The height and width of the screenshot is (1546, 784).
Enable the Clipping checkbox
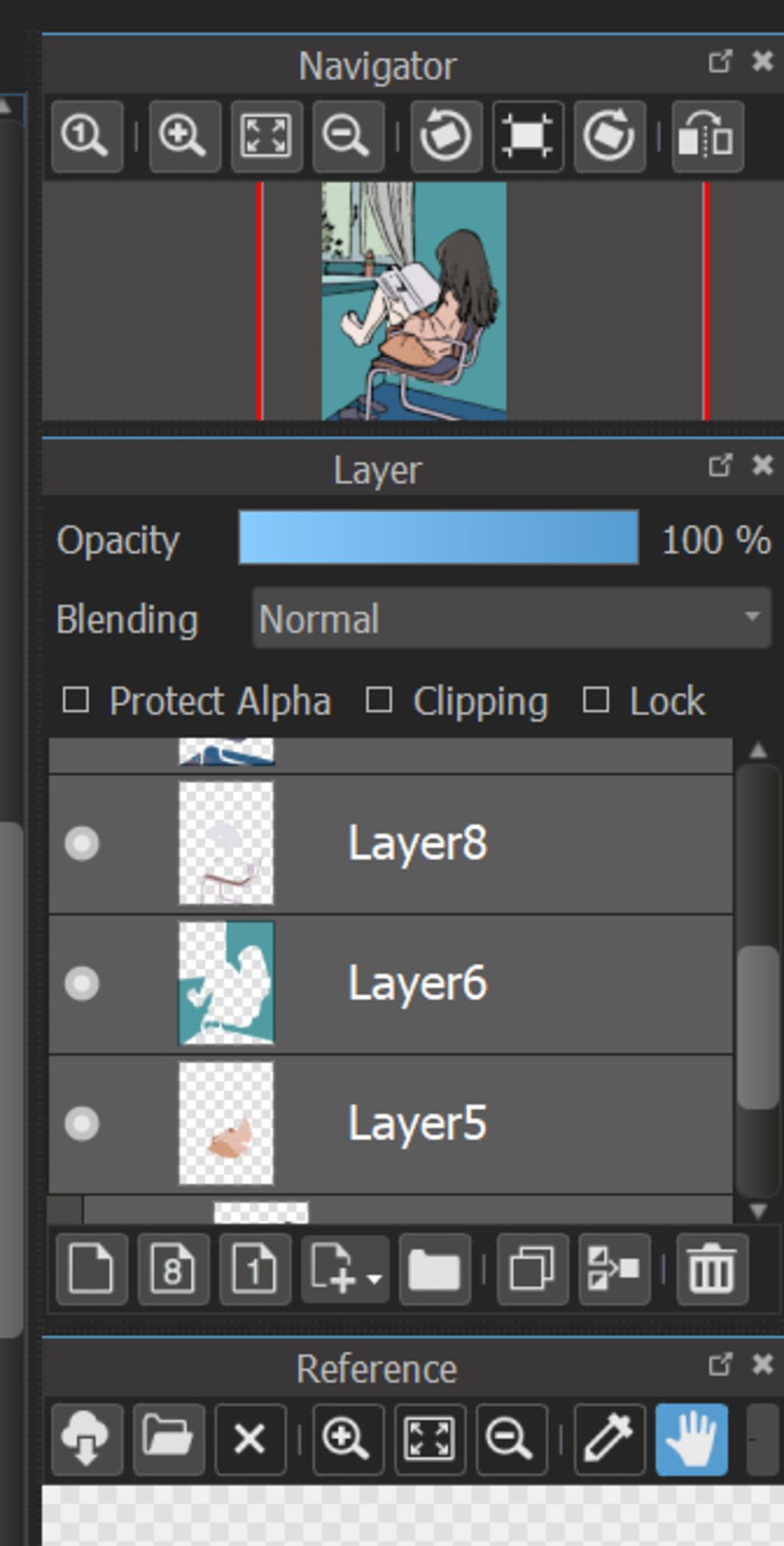click(379, 700)
